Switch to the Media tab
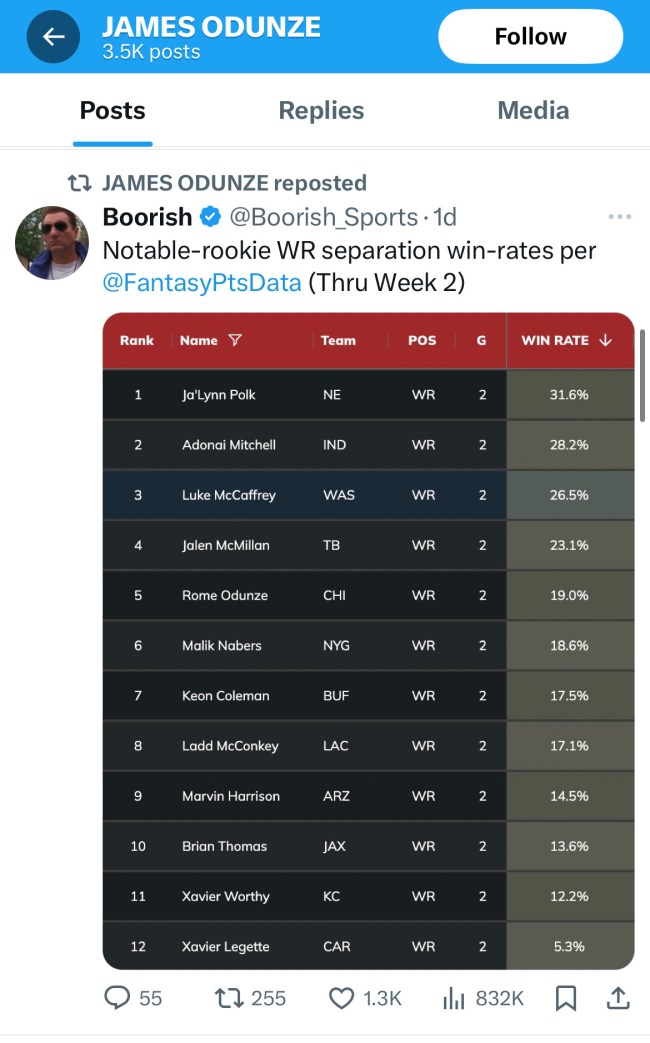The image size is (650, 1043). pyautogui.click(x=533, y=110)
